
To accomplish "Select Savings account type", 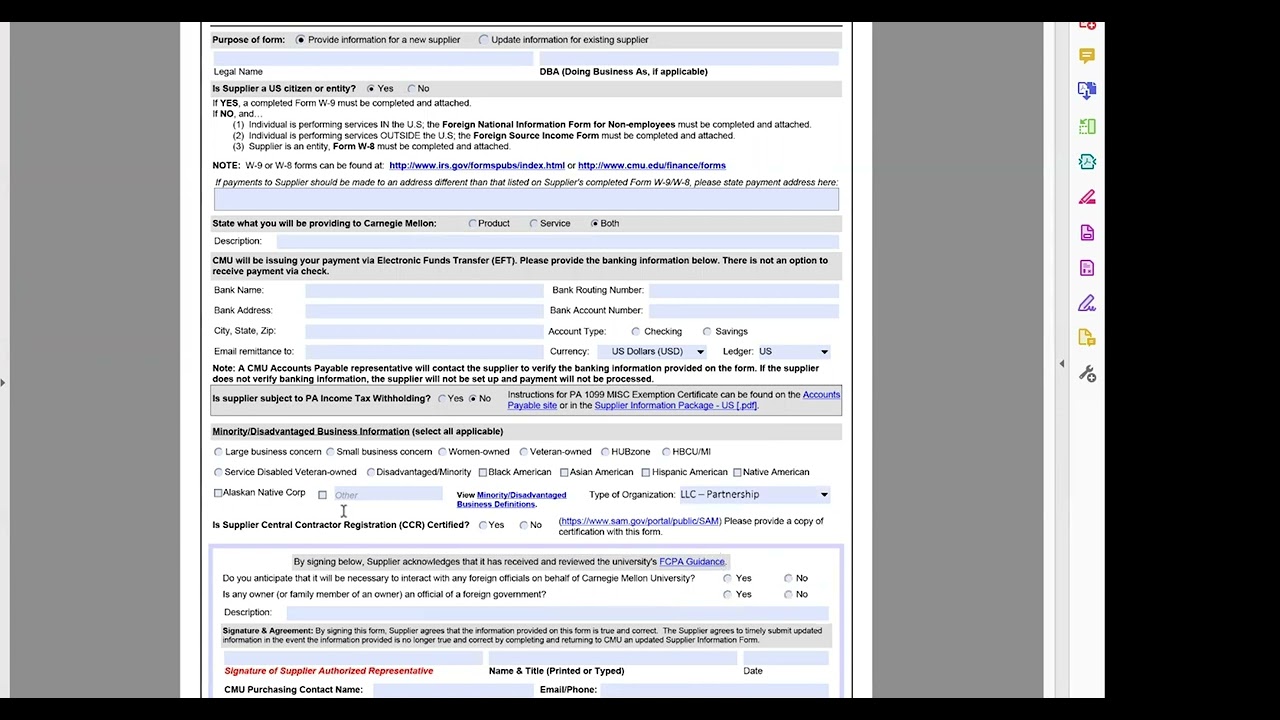I will tap(707, 332).
